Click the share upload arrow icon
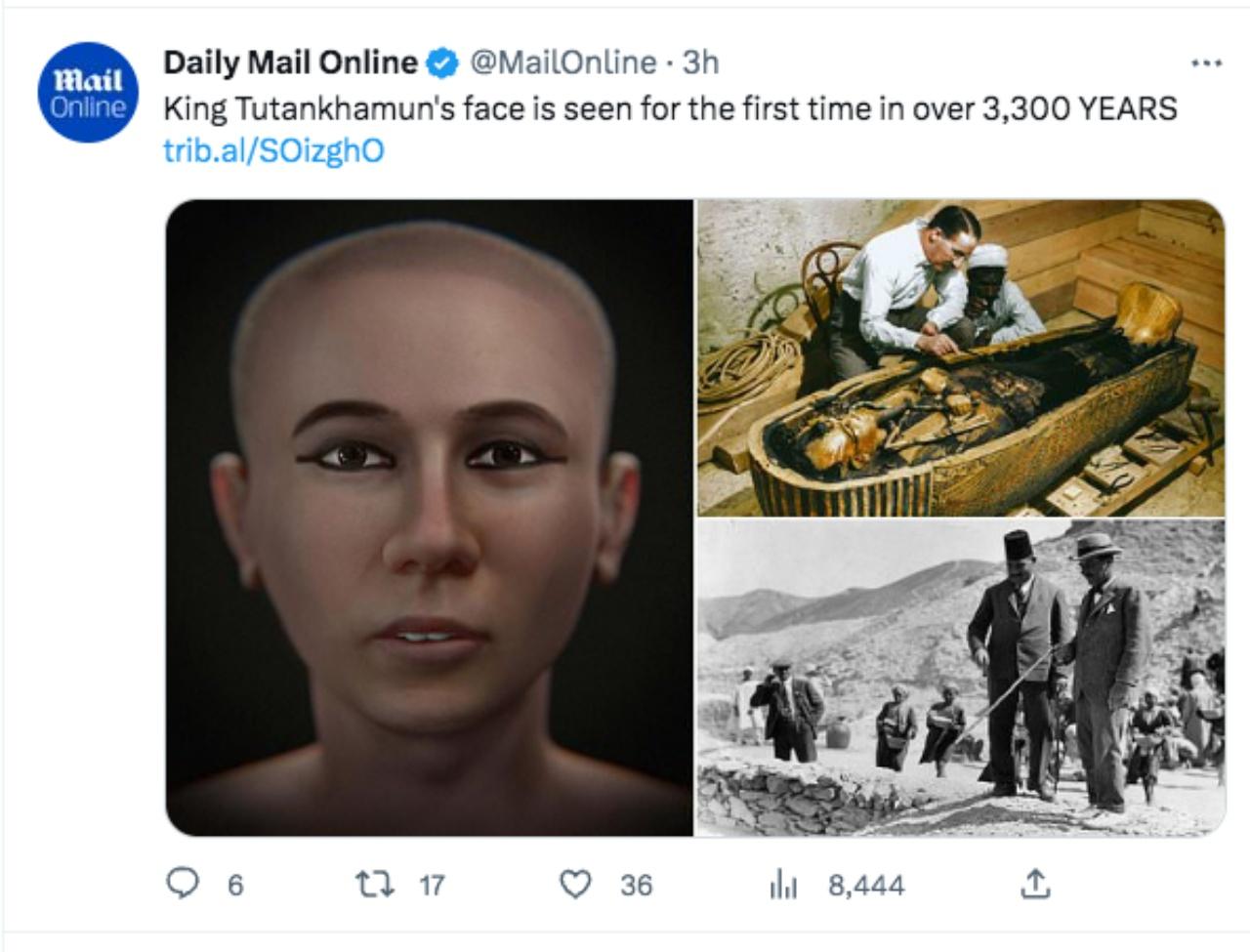Image resolution: width=1250 pixels, height=952 pixels. point(1035,884)
